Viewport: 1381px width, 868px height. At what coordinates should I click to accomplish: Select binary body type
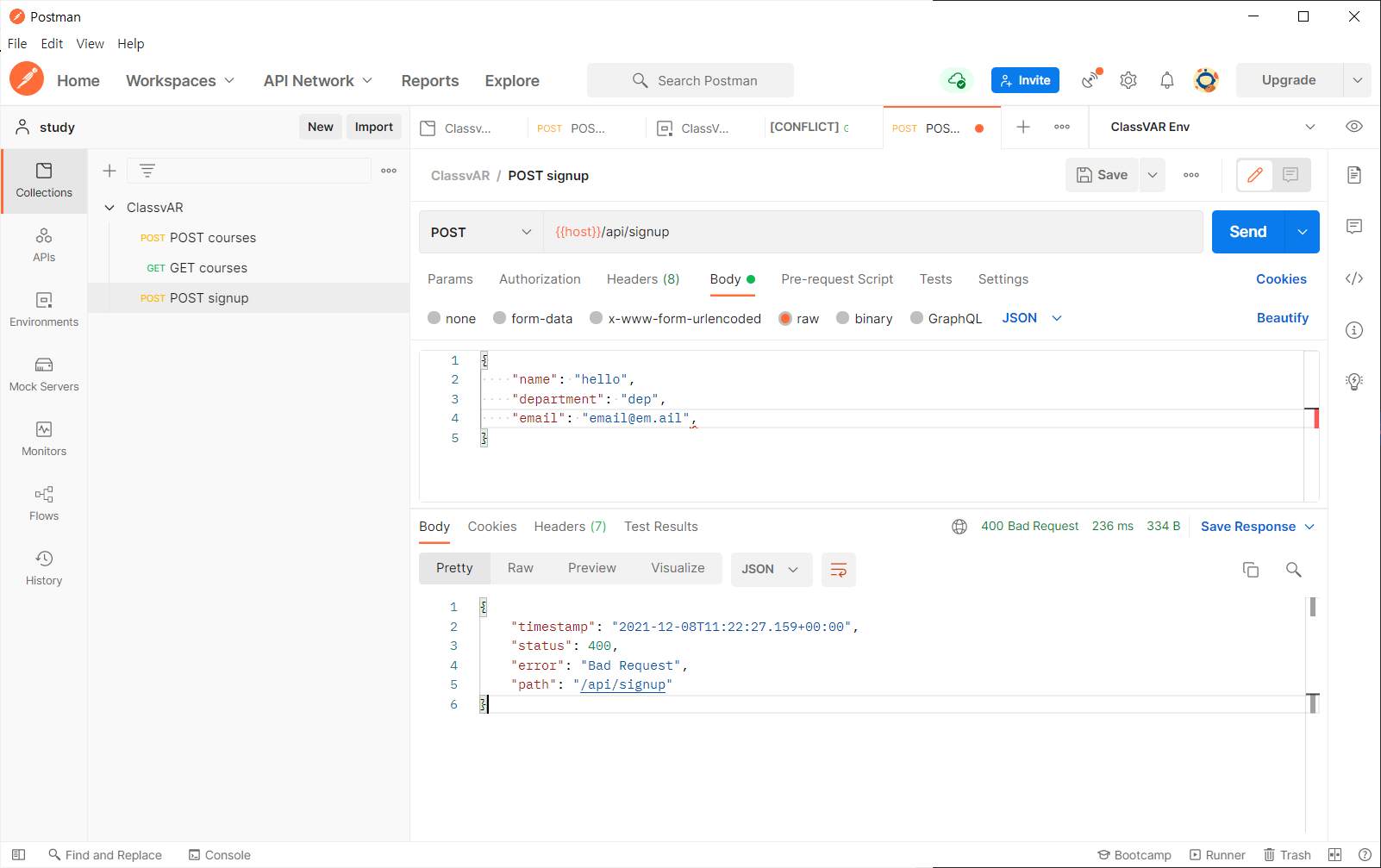coord(843,318)
